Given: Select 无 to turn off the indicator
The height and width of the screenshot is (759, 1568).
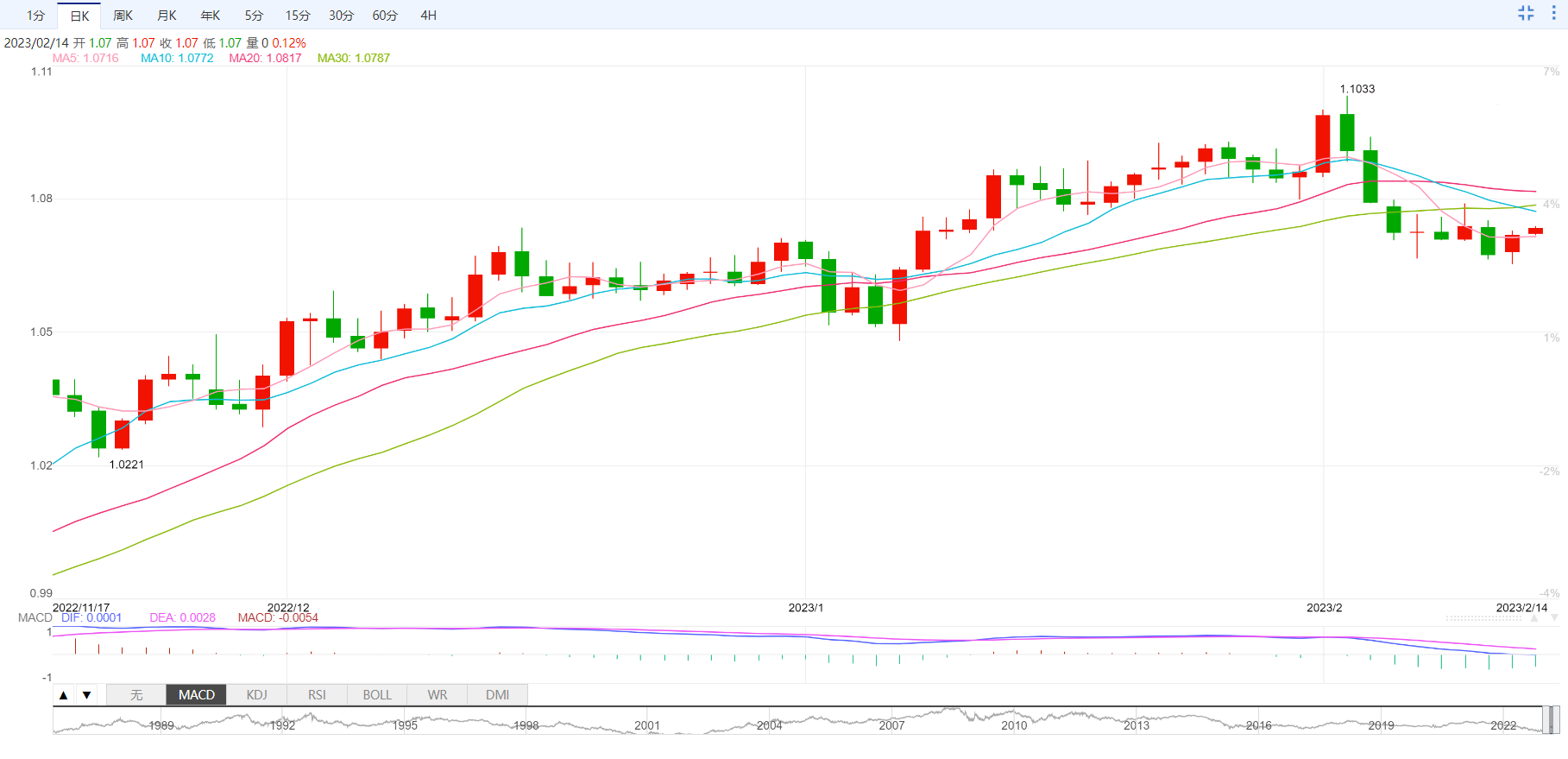Looking at the screenshot, I should point(136,695).
